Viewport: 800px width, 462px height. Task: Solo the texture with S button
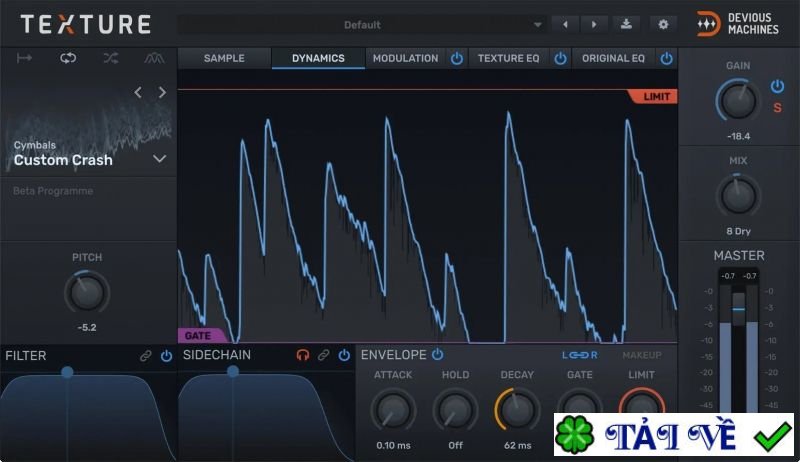tap(777, 107)
